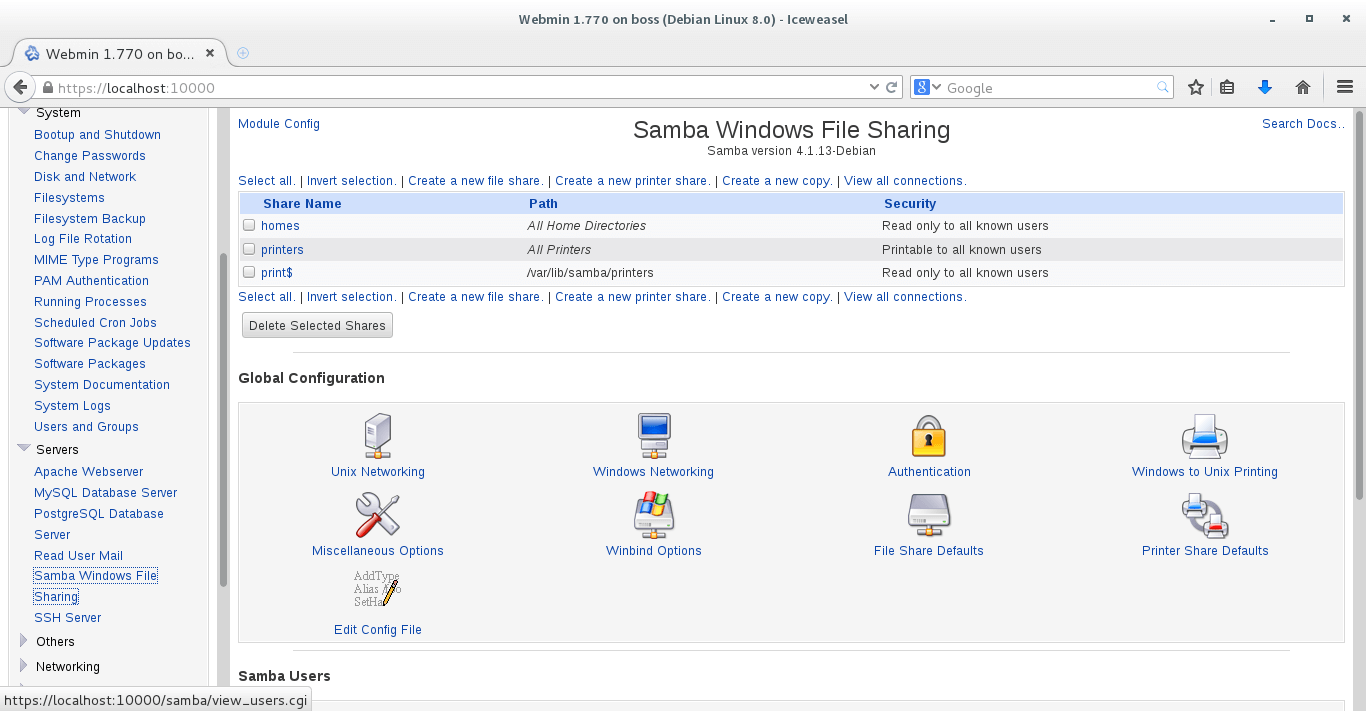
Task: Reload the page with the refresh icon
Action: (x=892, y=87)
